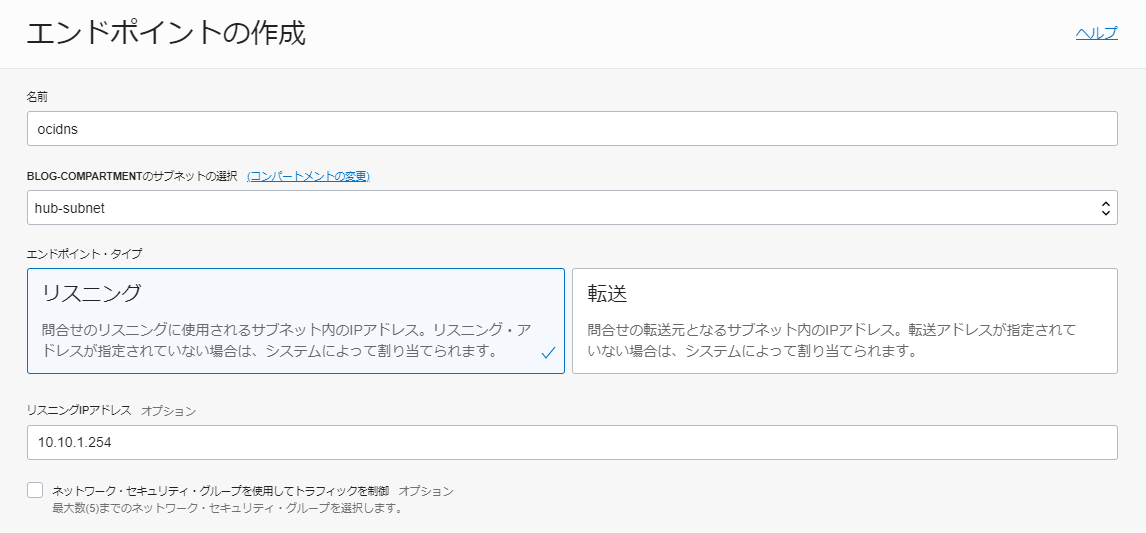Click the エンドポイントの作成 page title
Image resolution: width=1146 pixels, height=533 pixels.
point(166,34)
